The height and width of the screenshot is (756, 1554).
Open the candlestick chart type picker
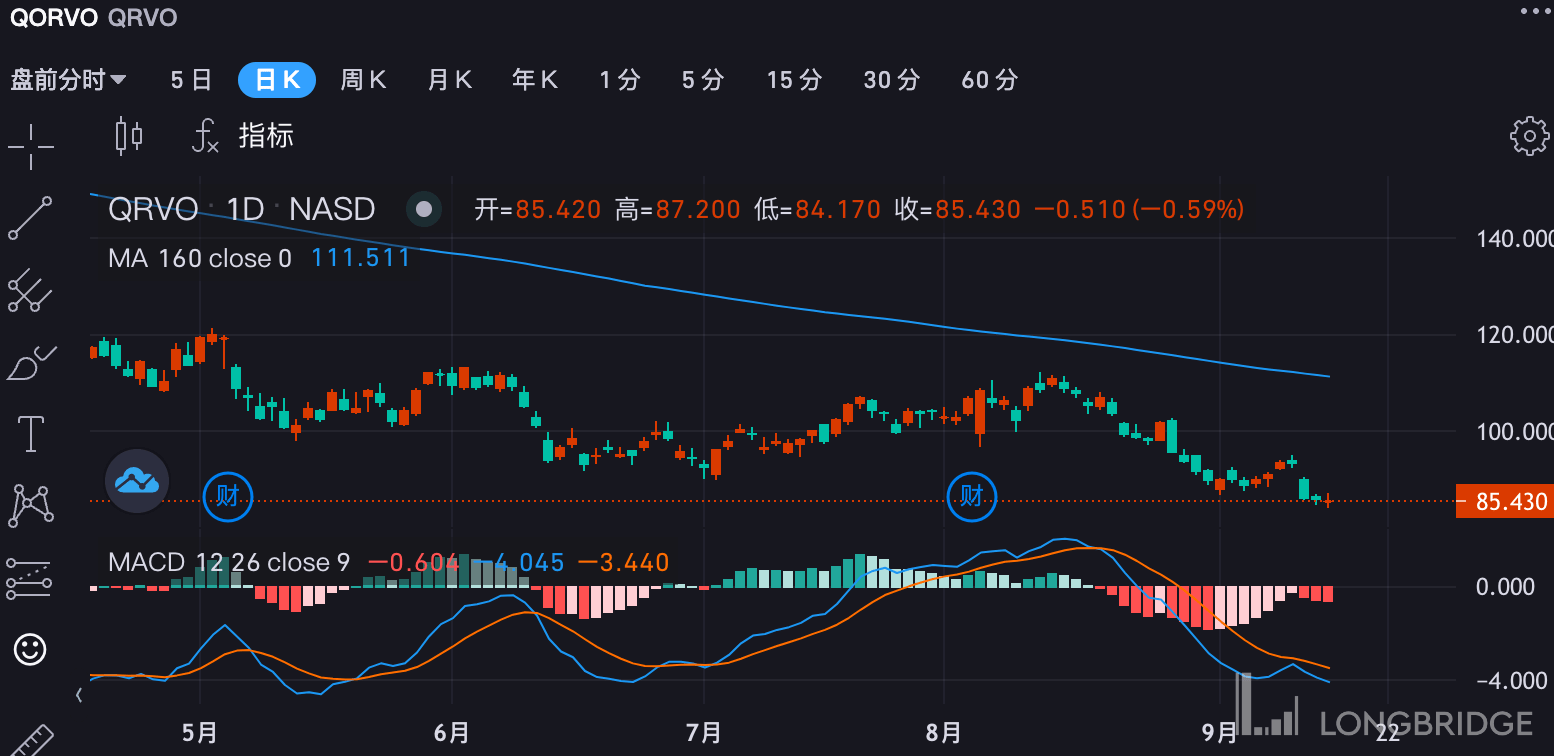point(129,135)
